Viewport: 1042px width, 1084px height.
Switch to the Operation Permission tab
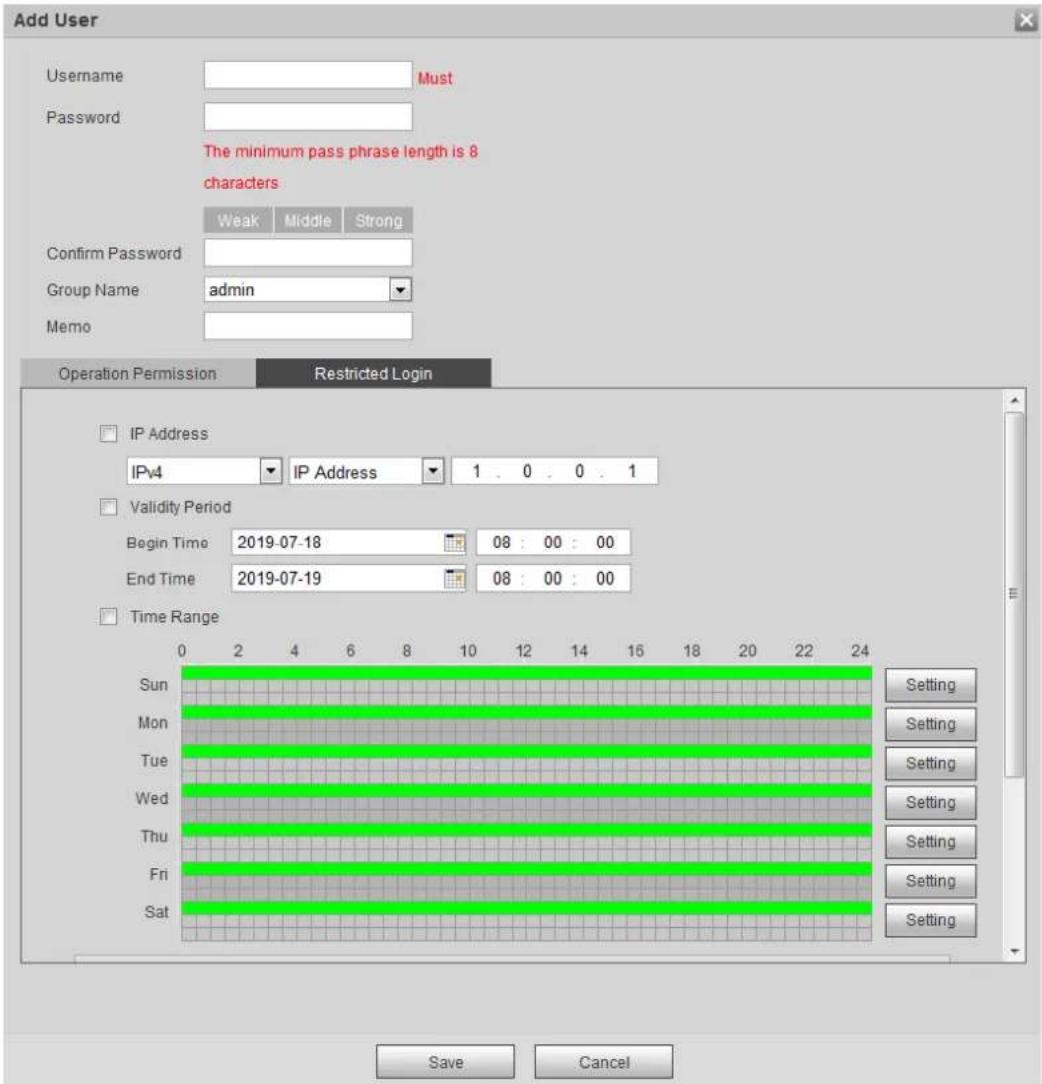138,373
